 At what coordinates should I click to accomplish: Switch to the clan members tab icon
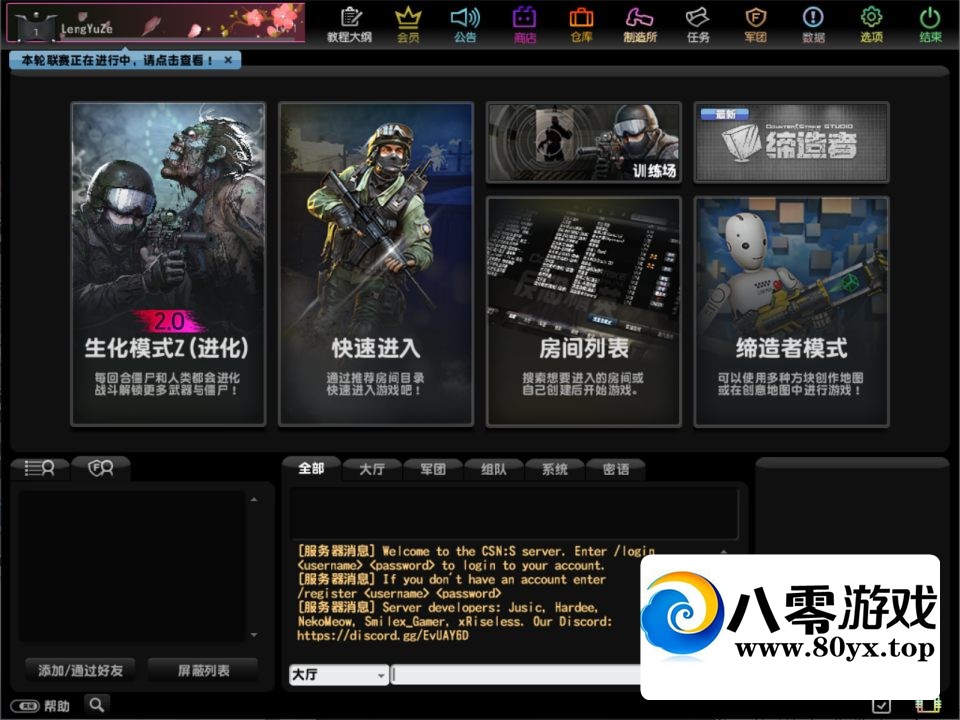point(101,468)
